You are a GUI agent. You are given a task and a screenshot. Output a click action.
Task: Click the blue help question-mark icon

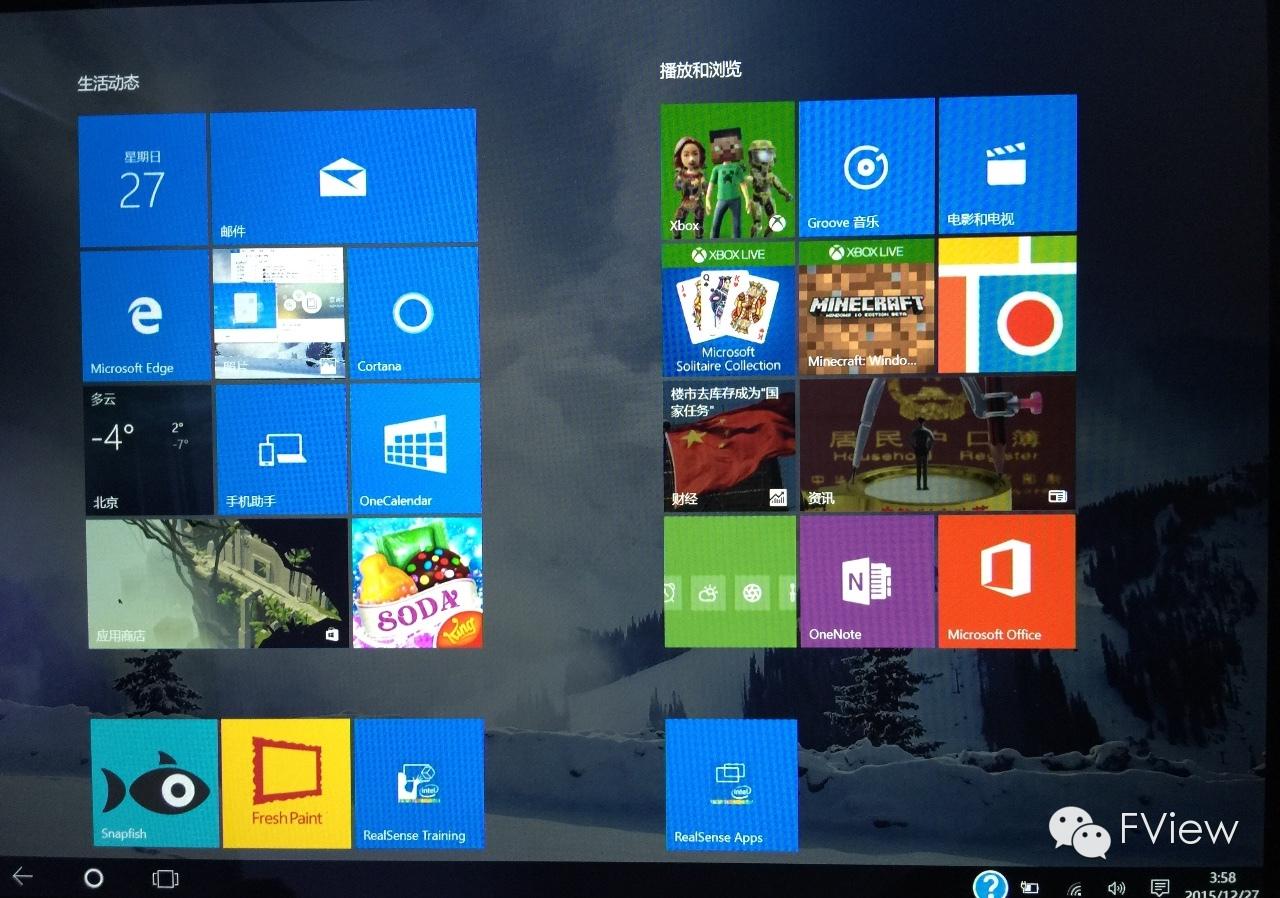[990, 885]
